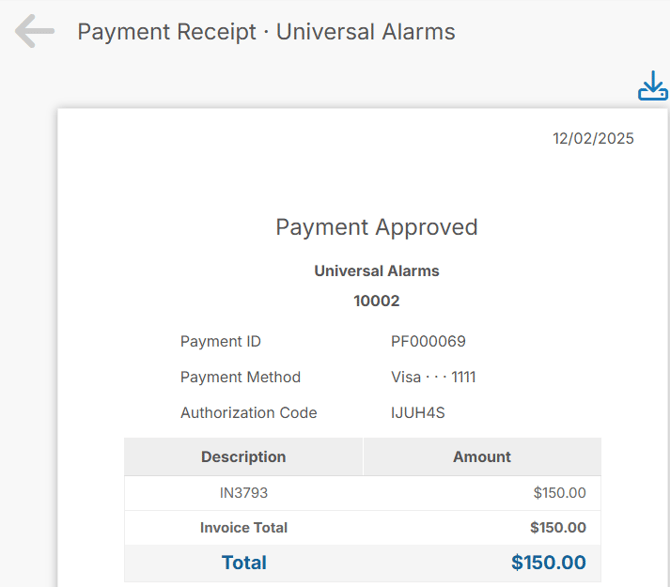The image size is (670, 587).
Task: Click the Payment Receipt page title
Action: pyautogui.click(x=266, y=32)
